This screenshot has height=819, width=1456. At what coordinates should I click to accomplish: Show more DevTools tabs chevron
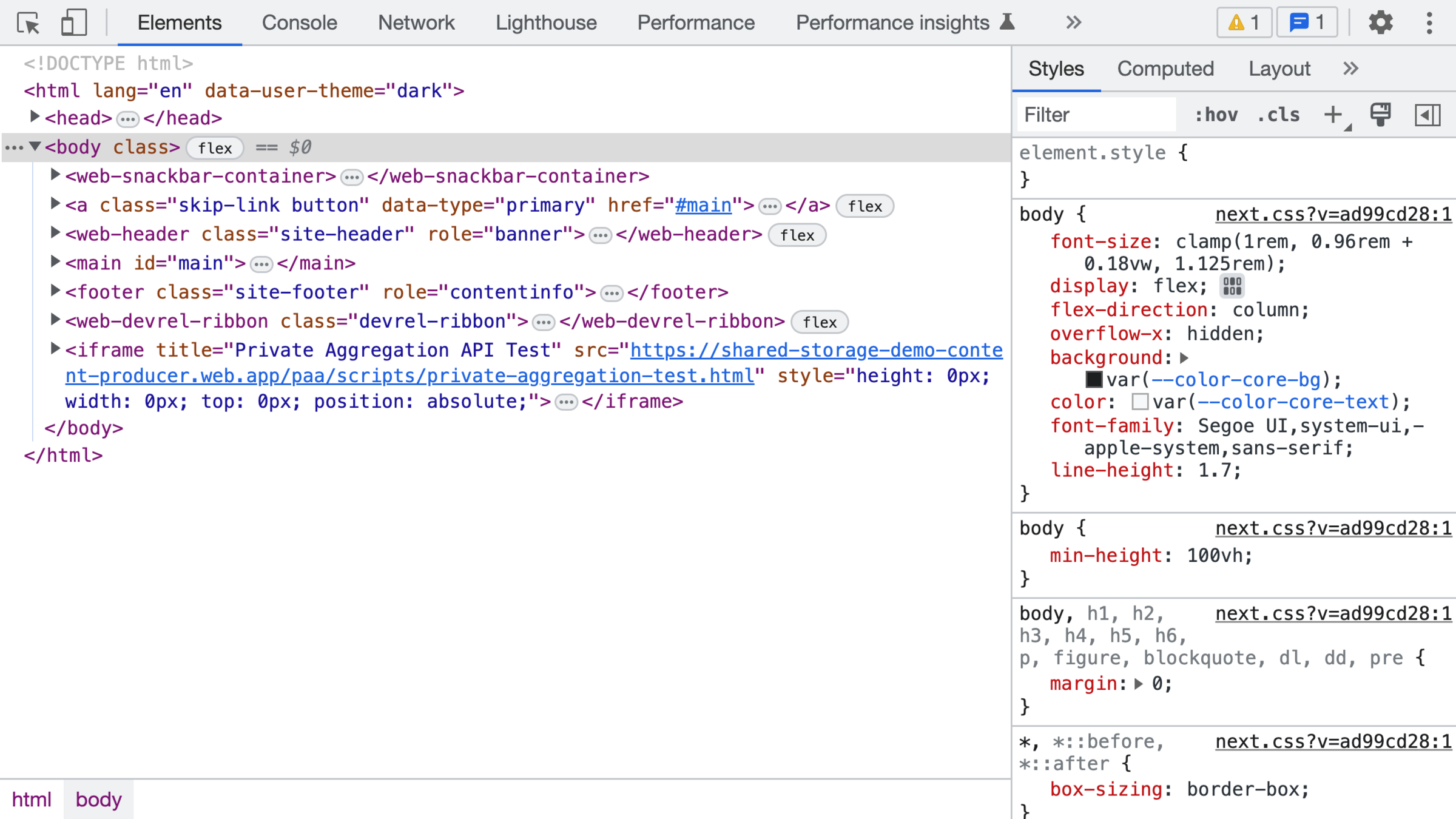pos(1073,23)
